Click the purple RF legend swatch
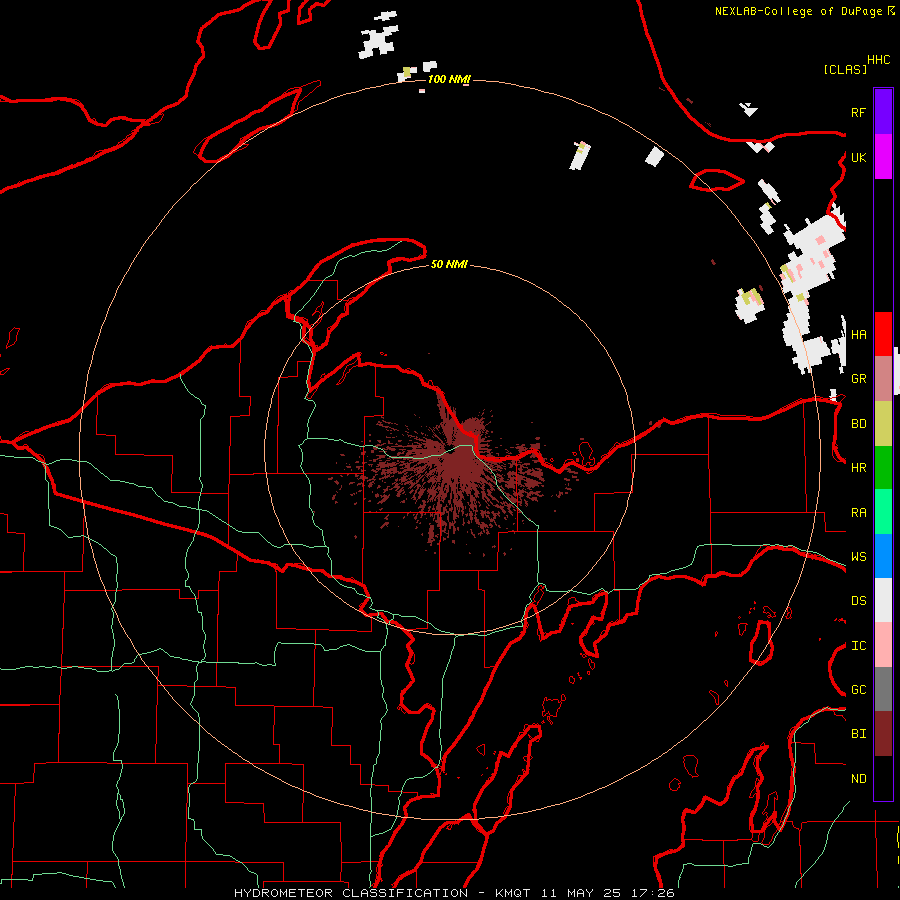 pos(883,111)
